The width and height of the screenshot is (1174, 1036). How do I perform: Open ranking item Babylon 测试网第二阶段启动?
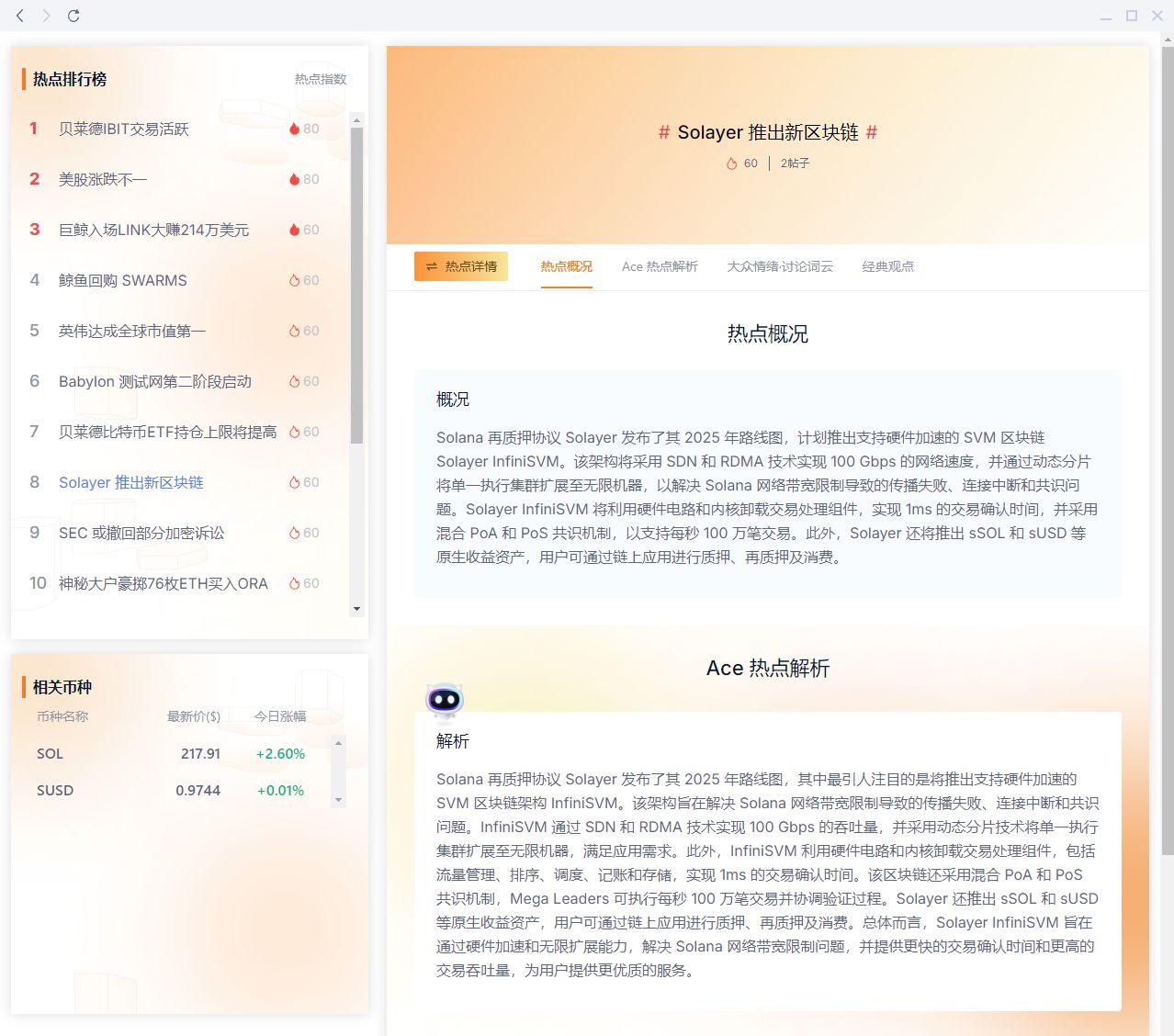tap(155, 381)
